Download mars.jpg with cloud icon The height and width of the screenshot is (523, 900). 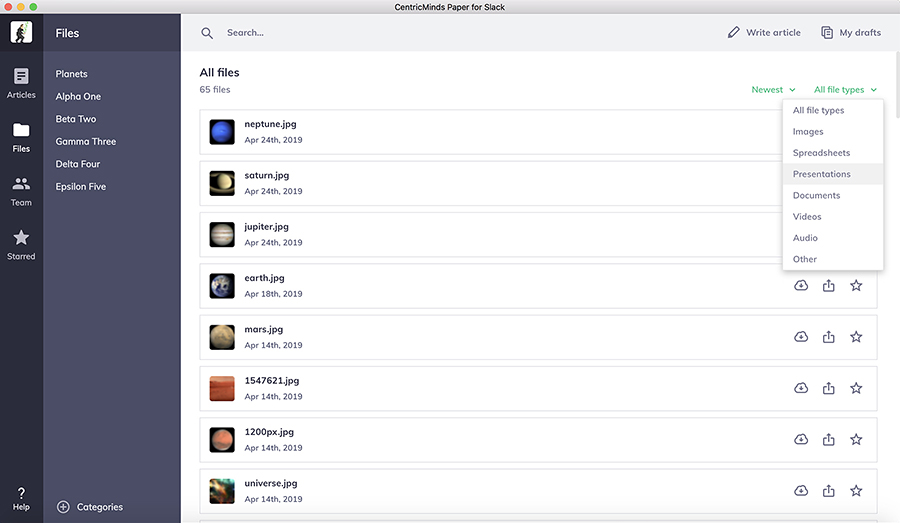801,337
